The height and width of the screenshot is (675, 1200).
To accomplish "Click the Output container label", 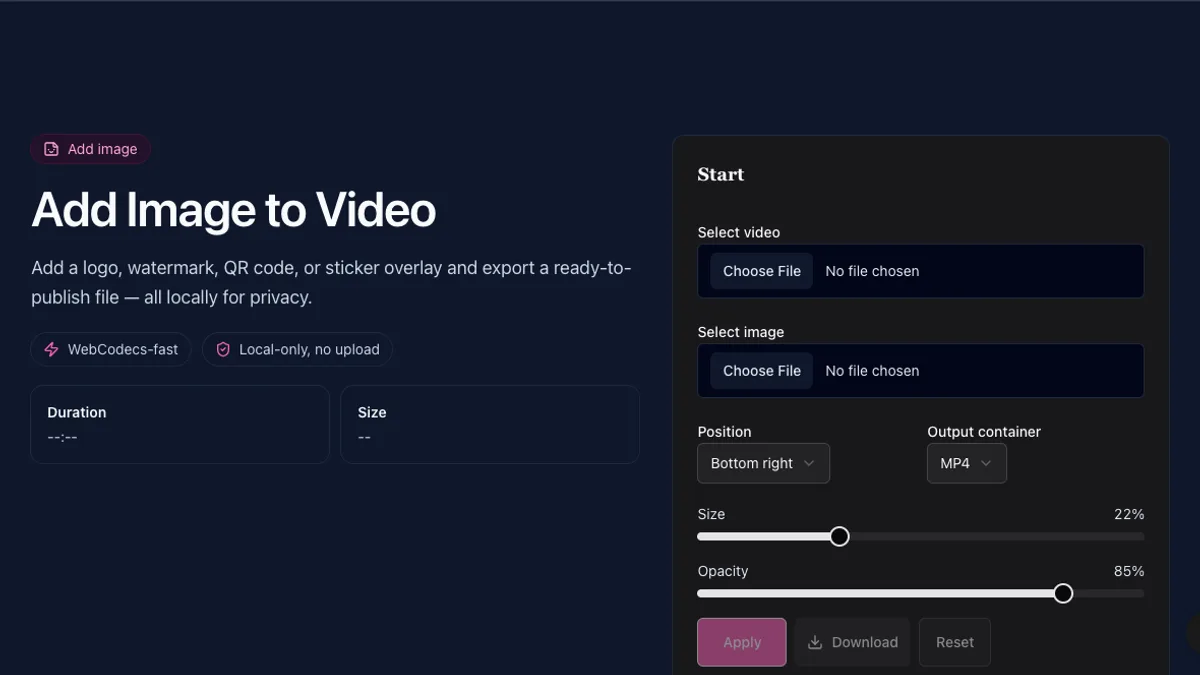I will coord(984,432).
